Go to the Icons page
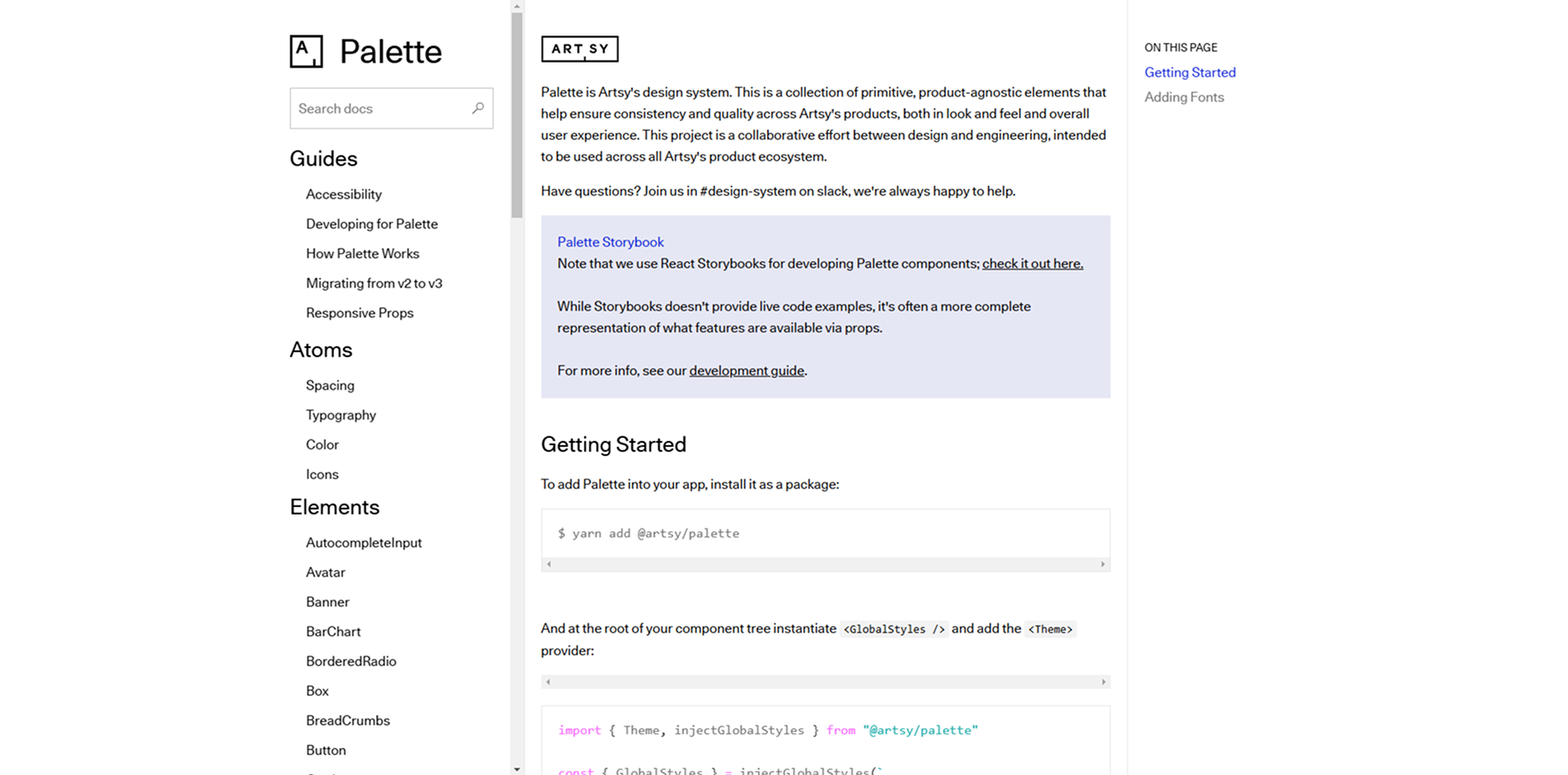This screenshot has height=775, width=1568. point(322,475)
